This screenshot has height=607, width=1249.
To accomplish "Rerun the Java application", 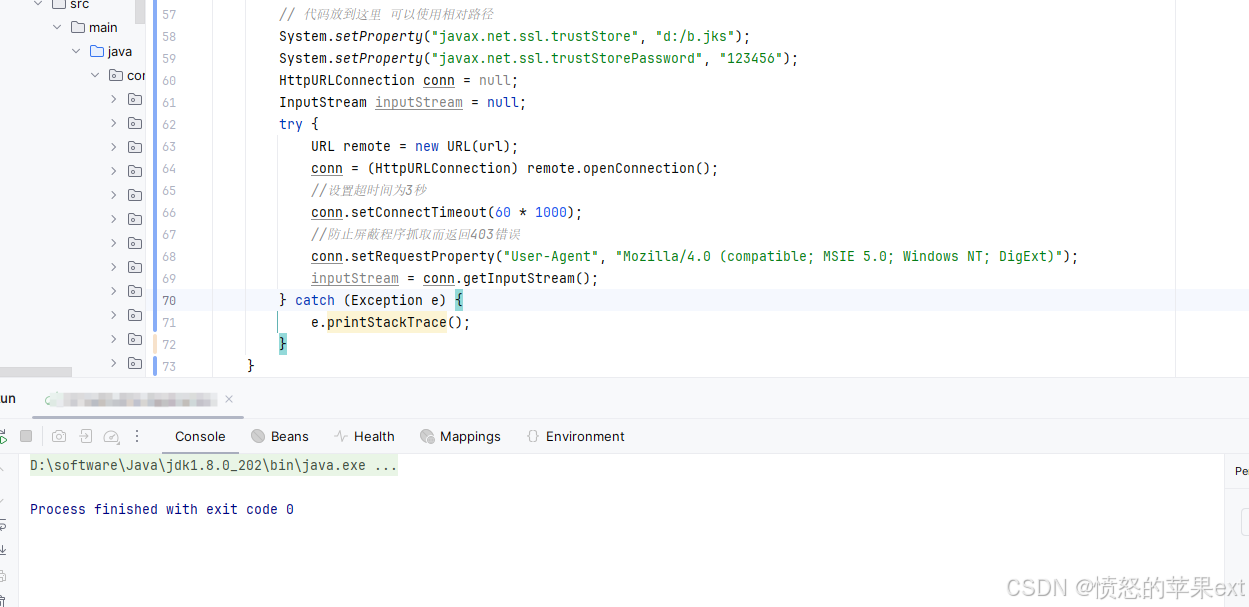I will pos(4,437).
